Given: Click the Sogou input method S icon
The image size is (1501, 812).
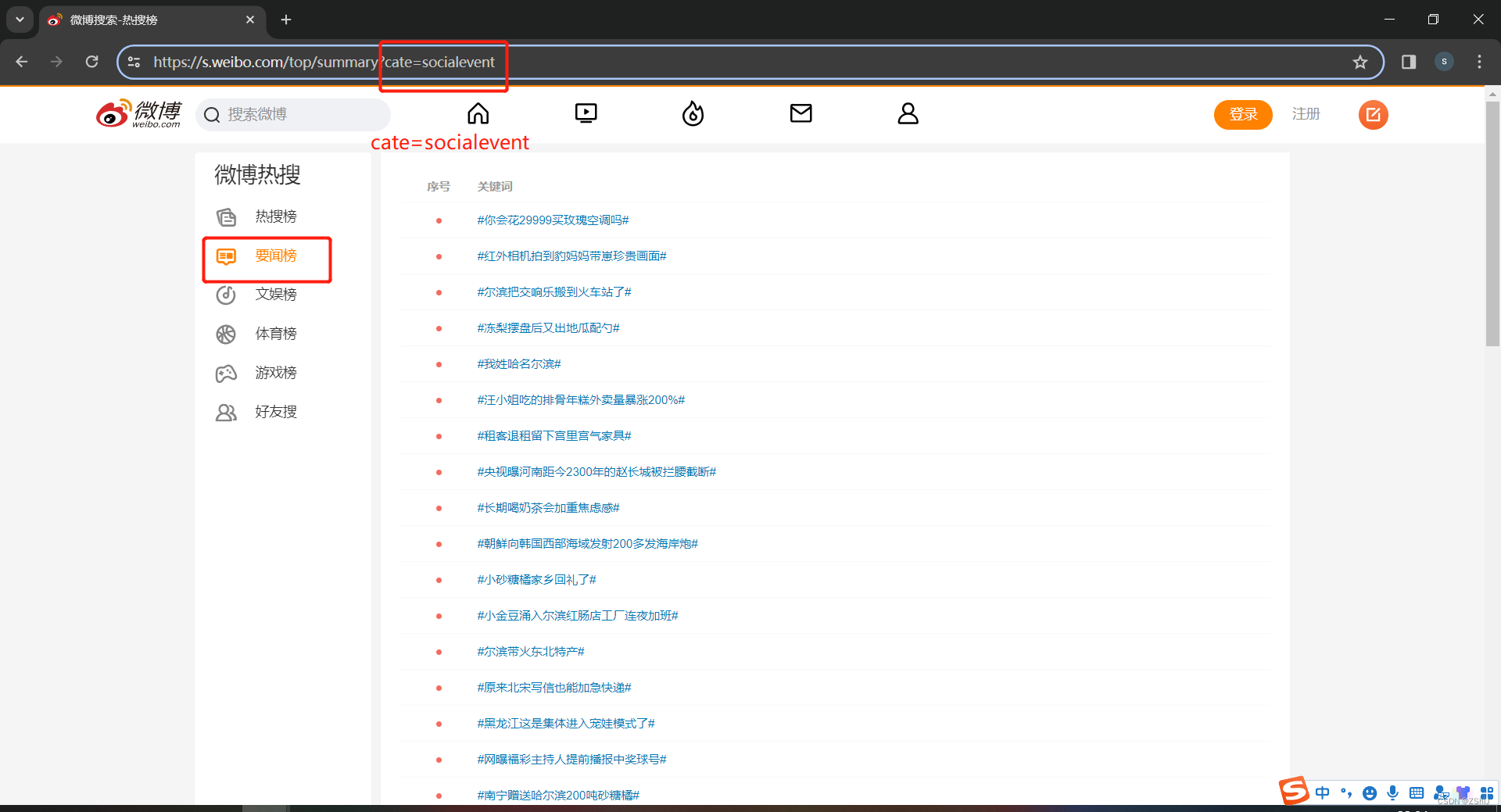Looking at the screenshot, I should [x=1294, y=791].
